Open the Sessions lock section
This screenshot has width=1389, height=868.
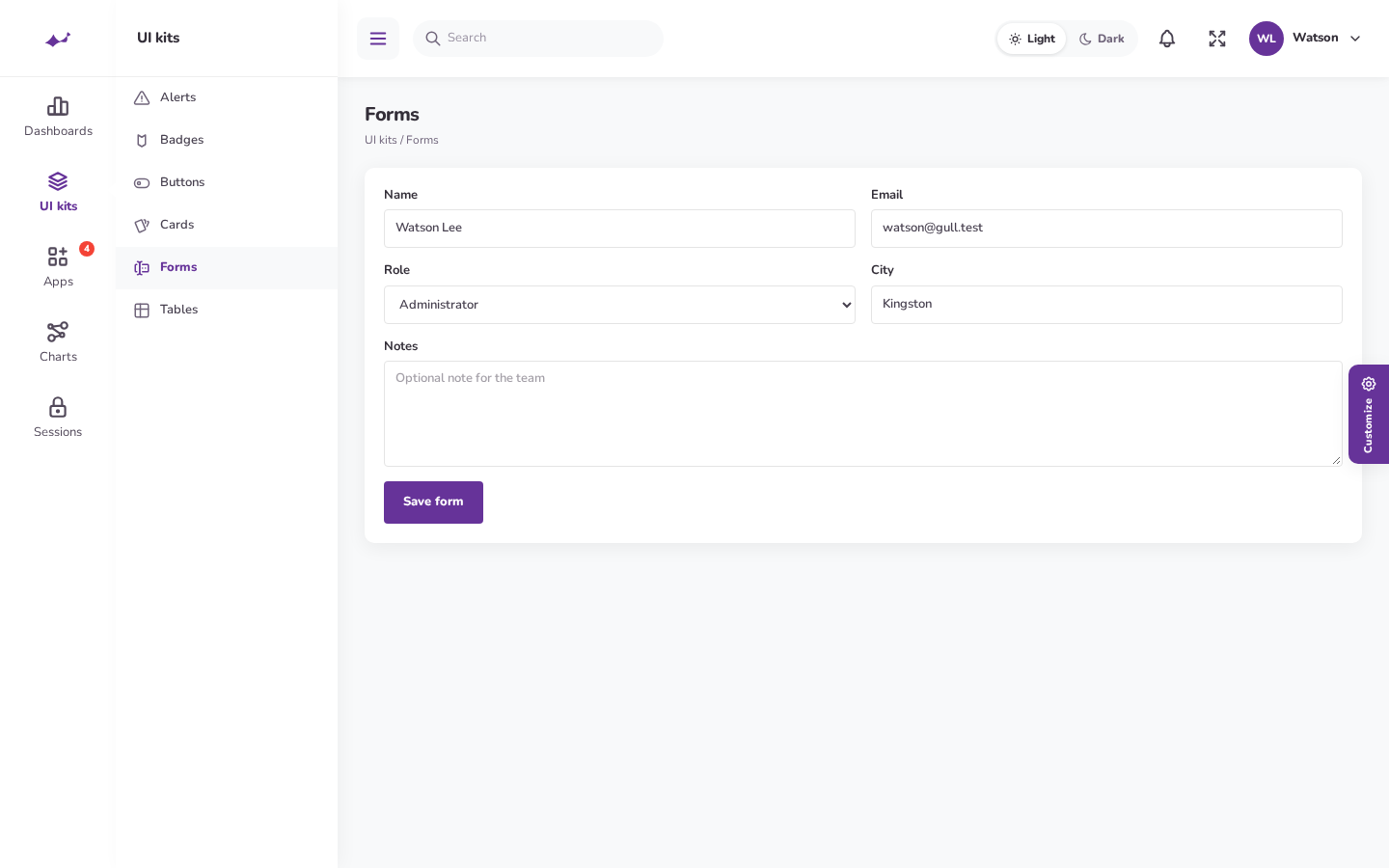click(58, 419)
